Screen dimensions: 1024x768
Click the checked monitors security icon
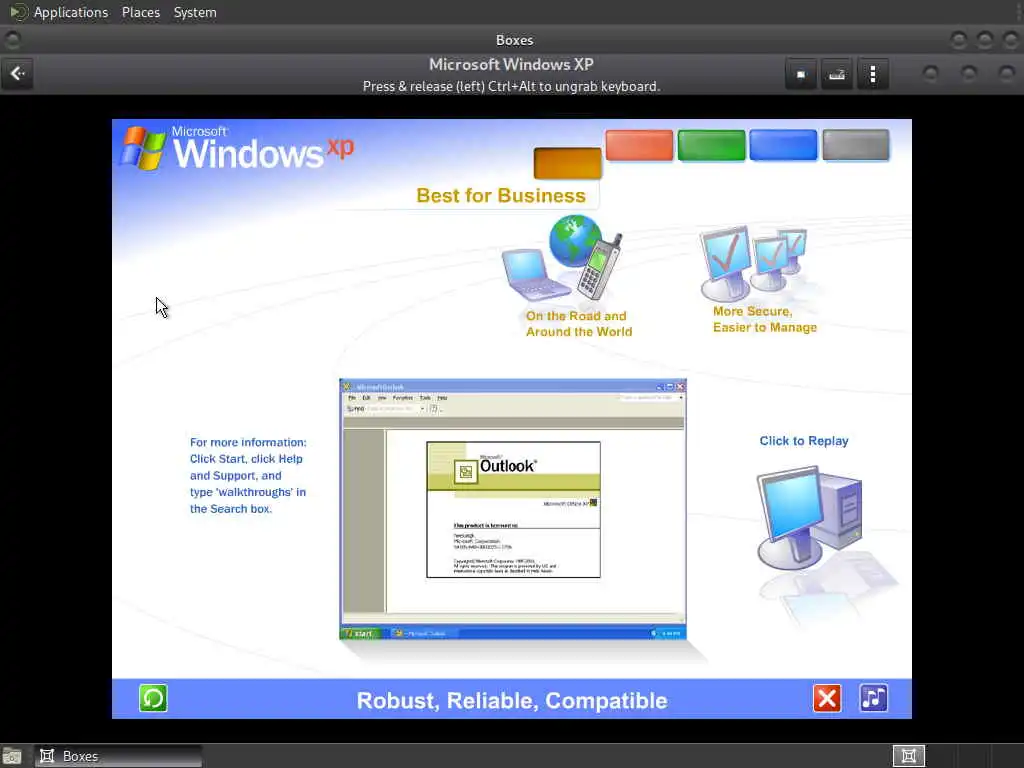(x=753, y=263)
